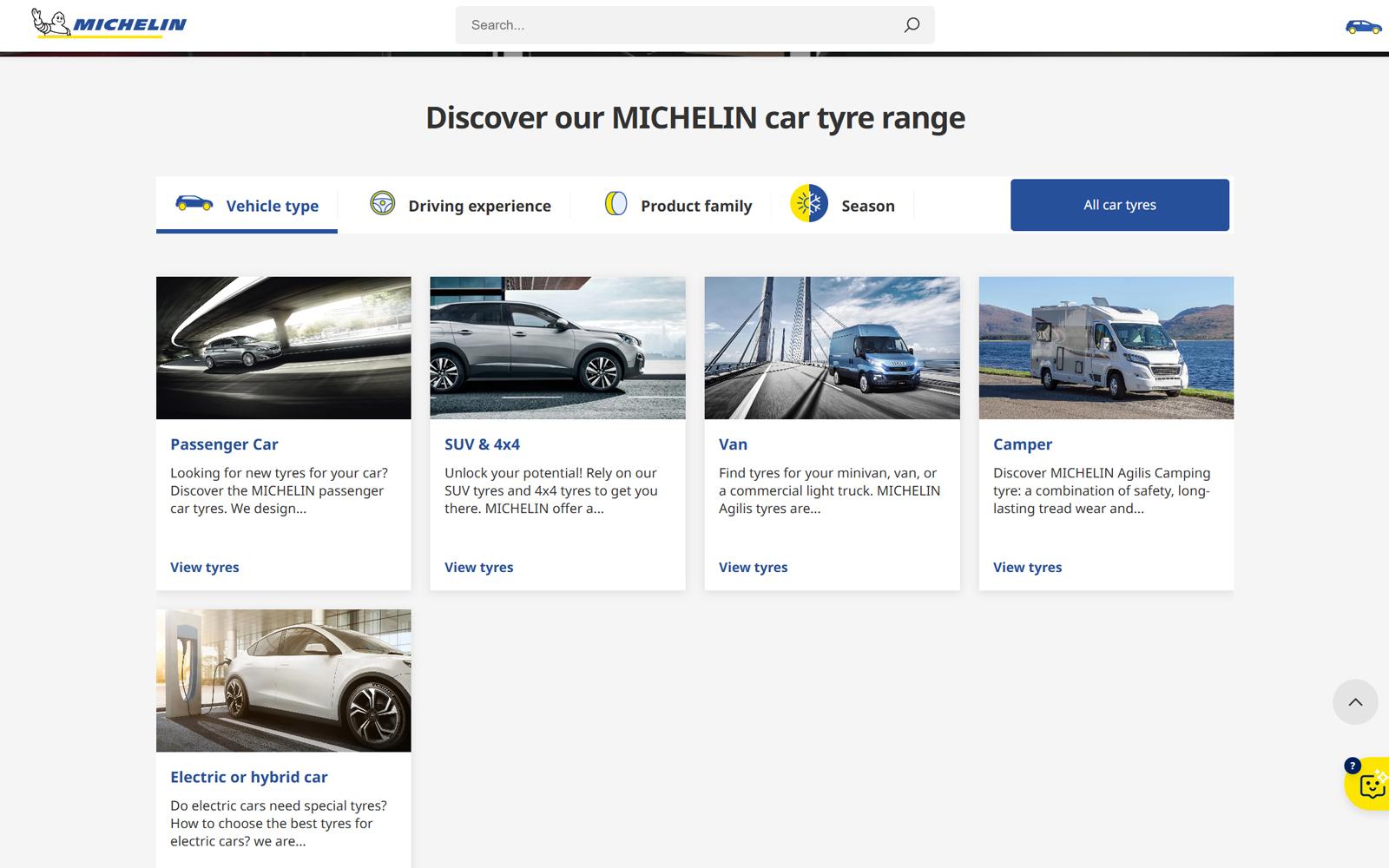
Task: Click the Michelin logo
Action: pyautogui.click(x=109, y=23)
